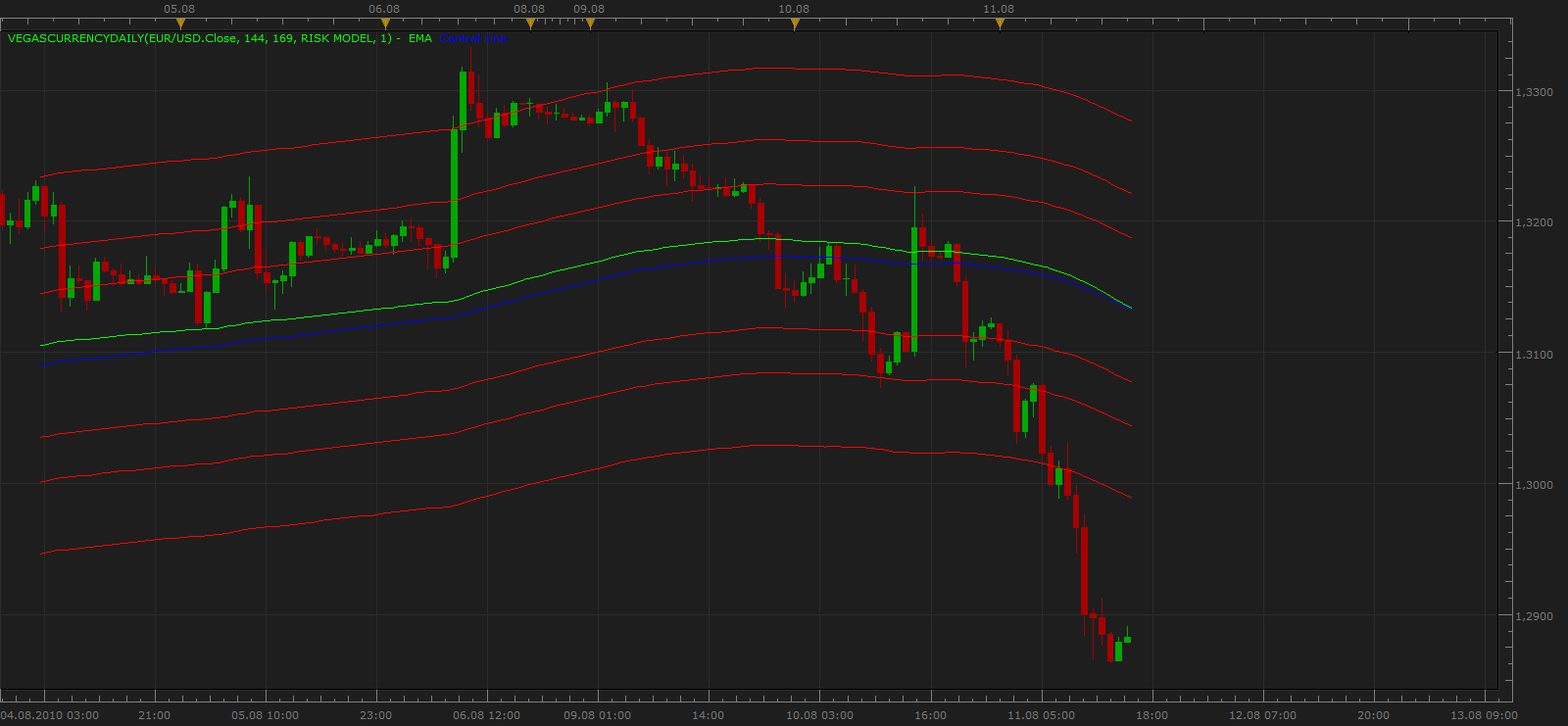Click the 04.08.2010 03:00 time label
The image size is (1568, 726).
coord(50,715)
